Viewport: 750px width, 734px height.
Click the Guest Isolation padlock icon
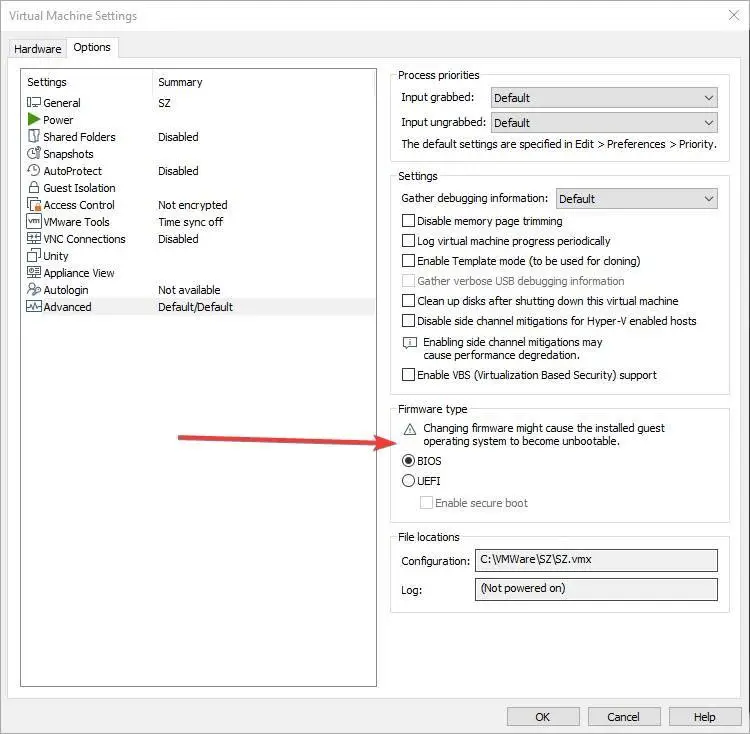(33, 187)
